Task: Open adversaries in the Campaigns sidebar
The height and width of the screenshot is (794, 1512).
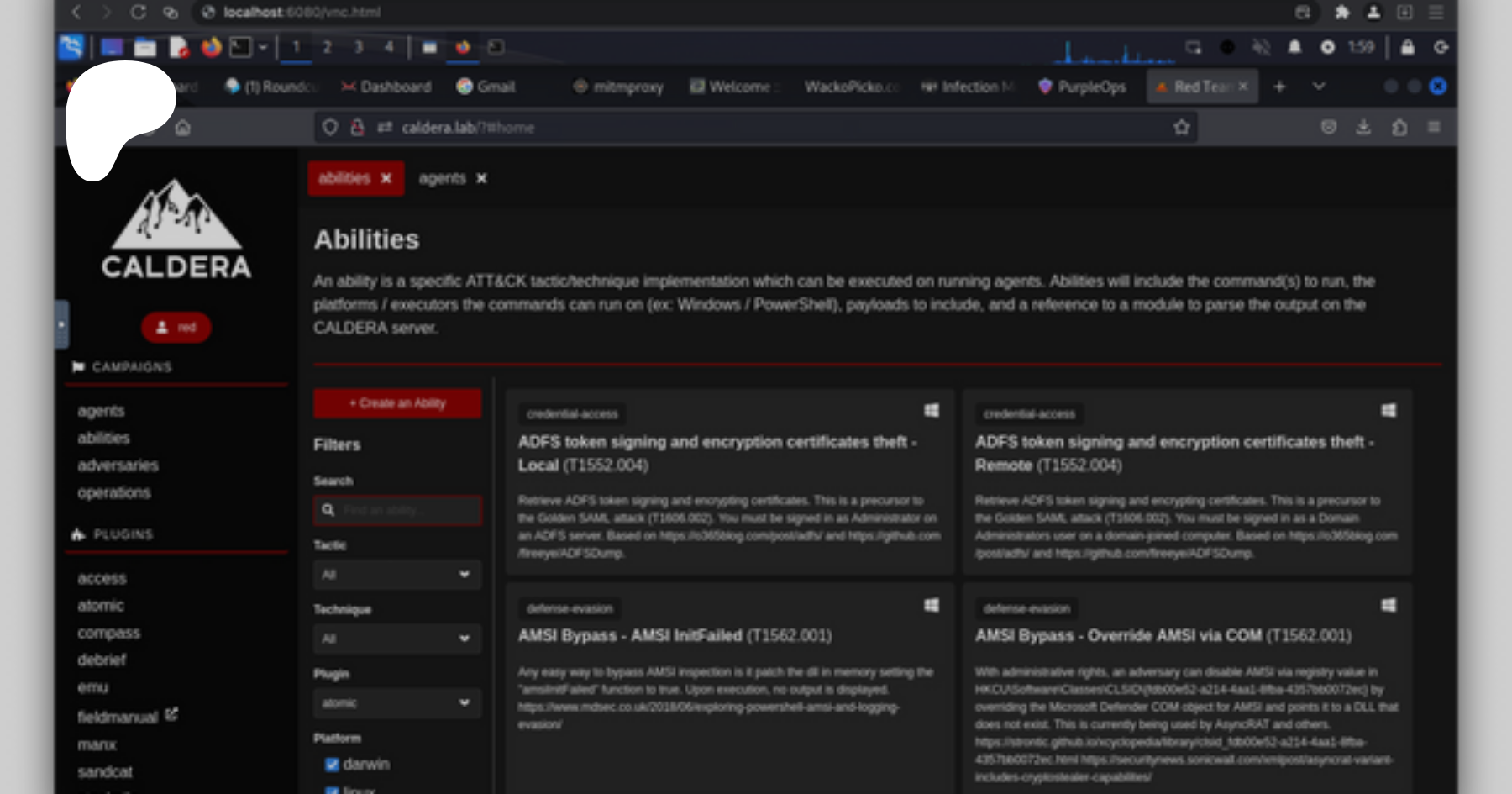Action: coord(118,465)
